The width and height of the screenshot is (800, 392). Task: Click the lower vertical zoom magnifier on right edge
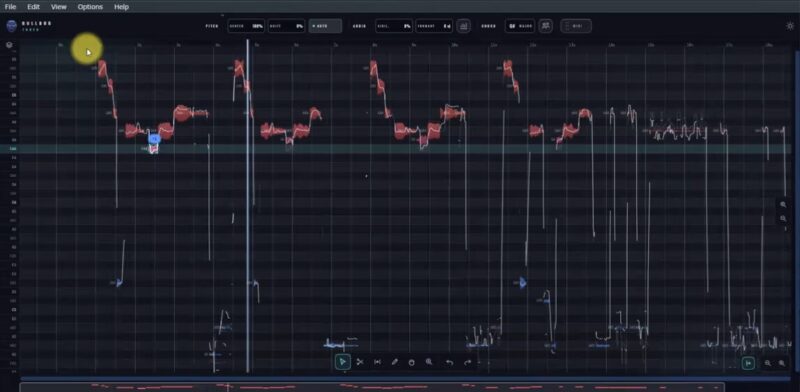[x=783, y=218]
